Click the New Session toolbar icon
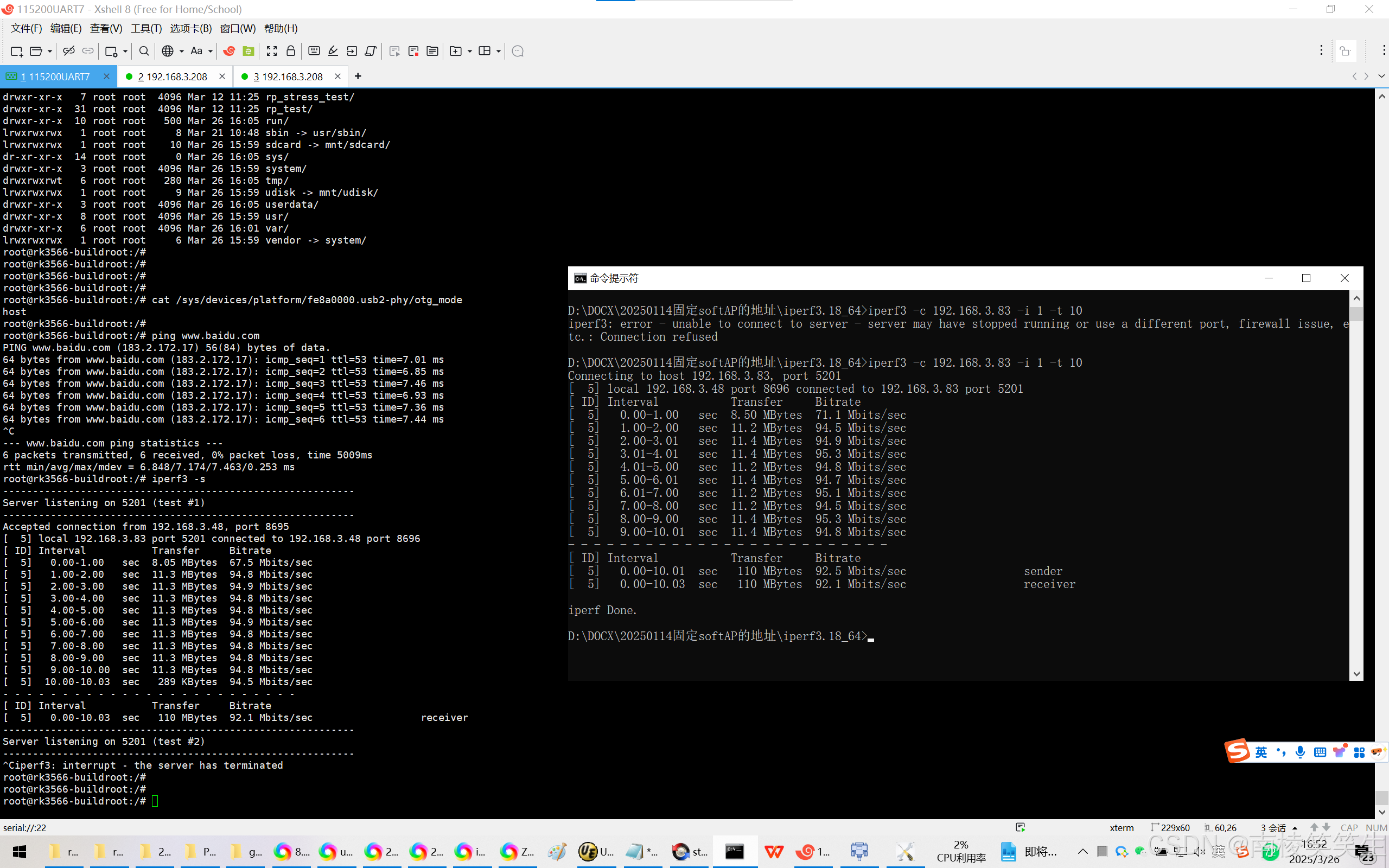Viewport: 1389px width, 868px height. (16, 51)
